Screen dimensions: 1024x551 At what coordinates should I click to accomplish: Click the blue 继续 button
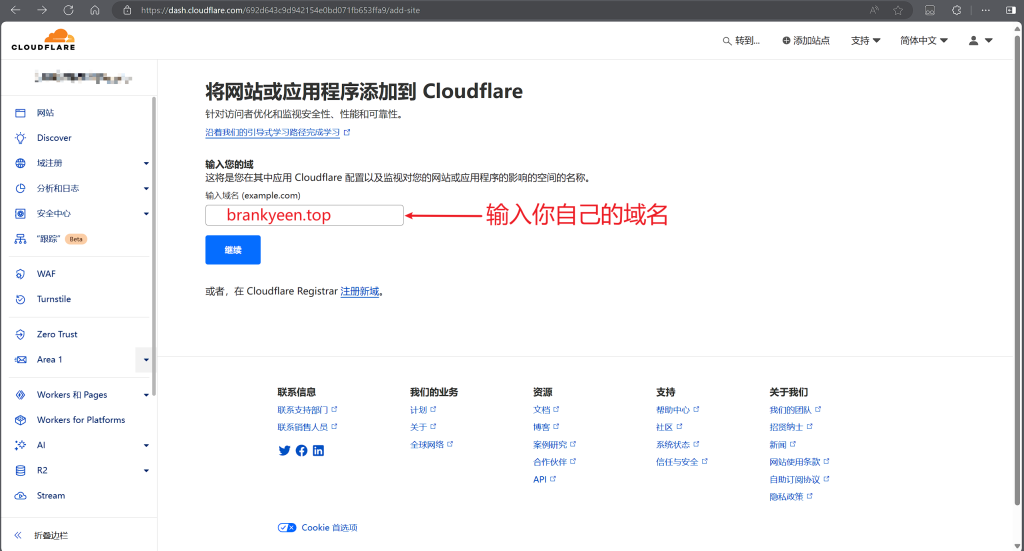(232, 250)
